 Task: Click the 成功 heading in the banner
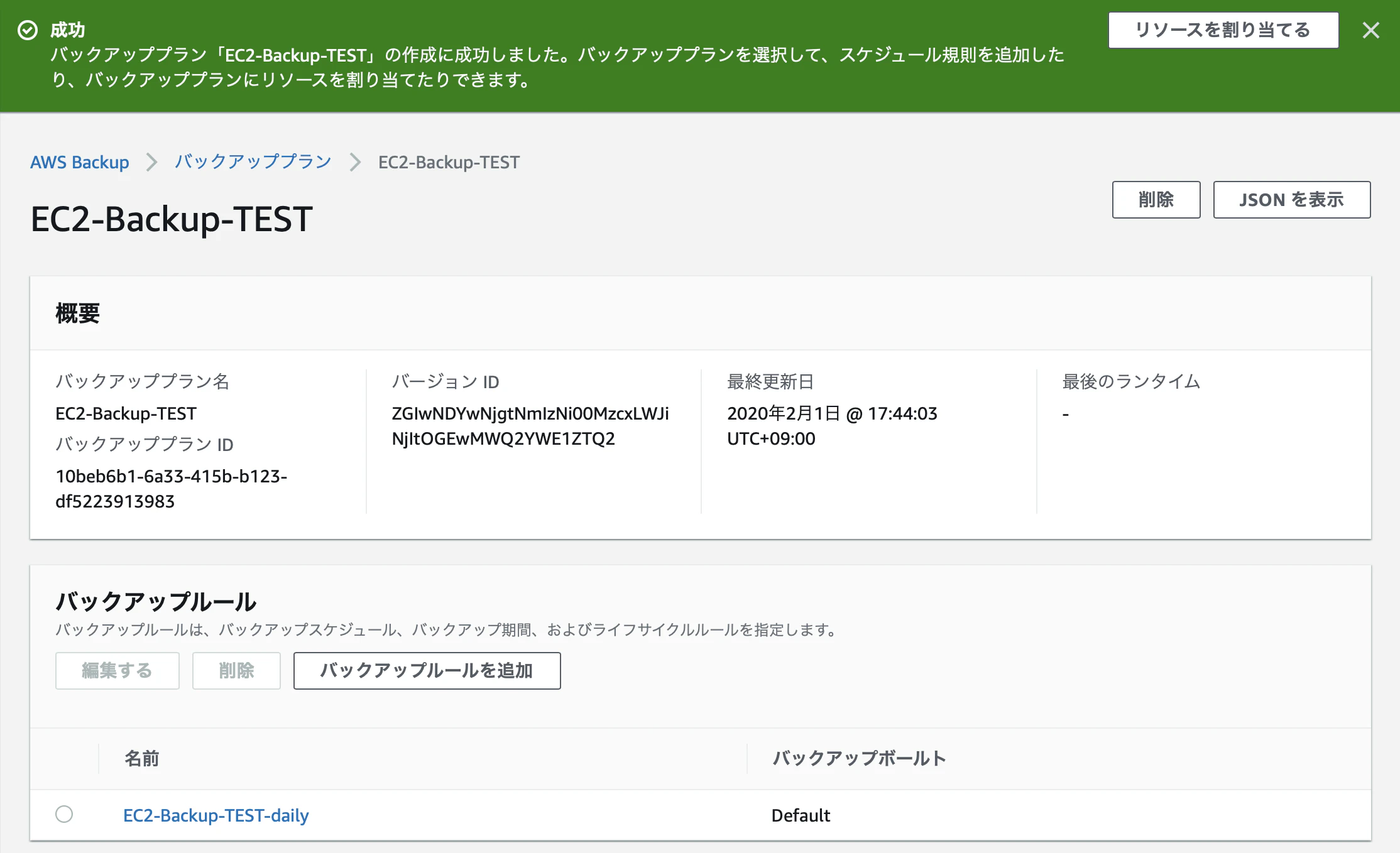68,30
